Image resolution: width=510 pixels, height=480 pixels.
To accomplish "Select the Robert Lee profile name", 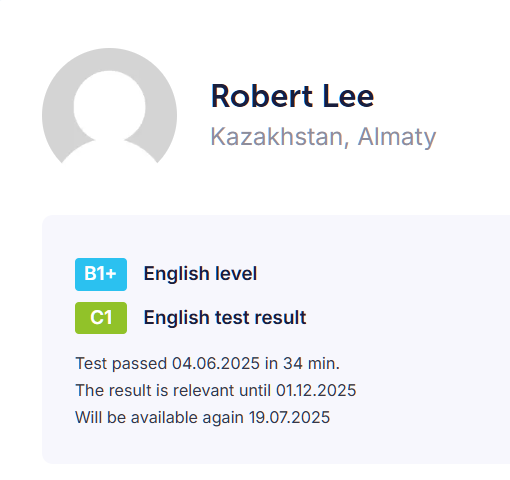I will 293,96.
